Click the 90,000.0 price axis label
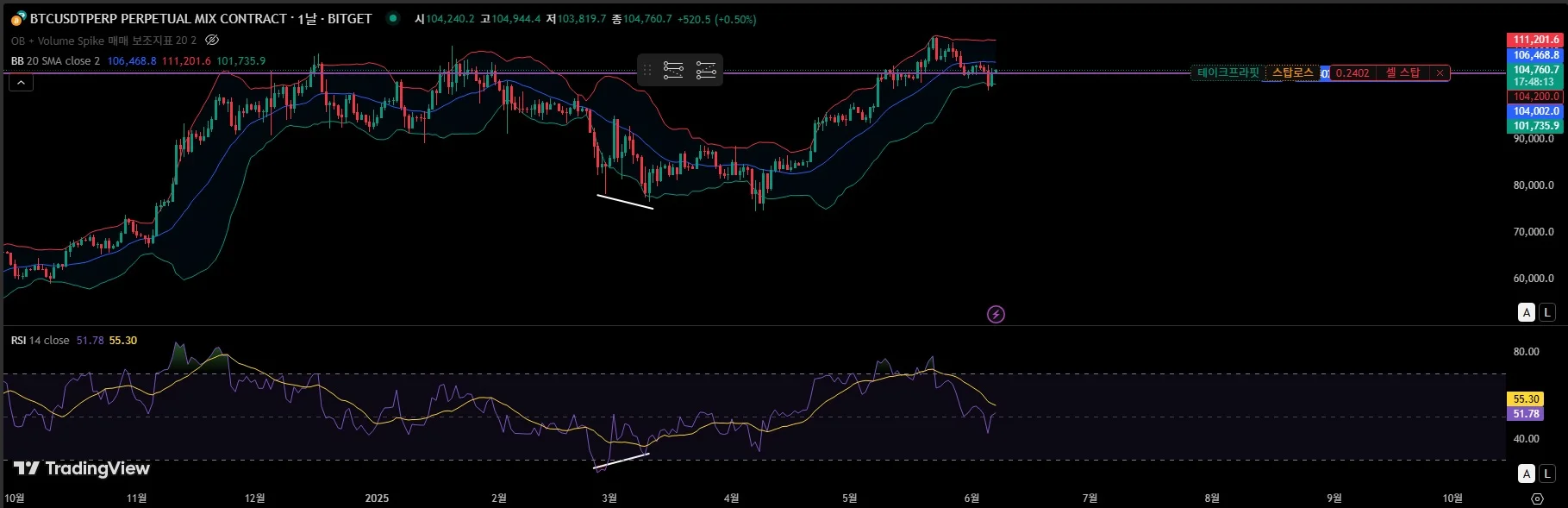 point(1534,139)
